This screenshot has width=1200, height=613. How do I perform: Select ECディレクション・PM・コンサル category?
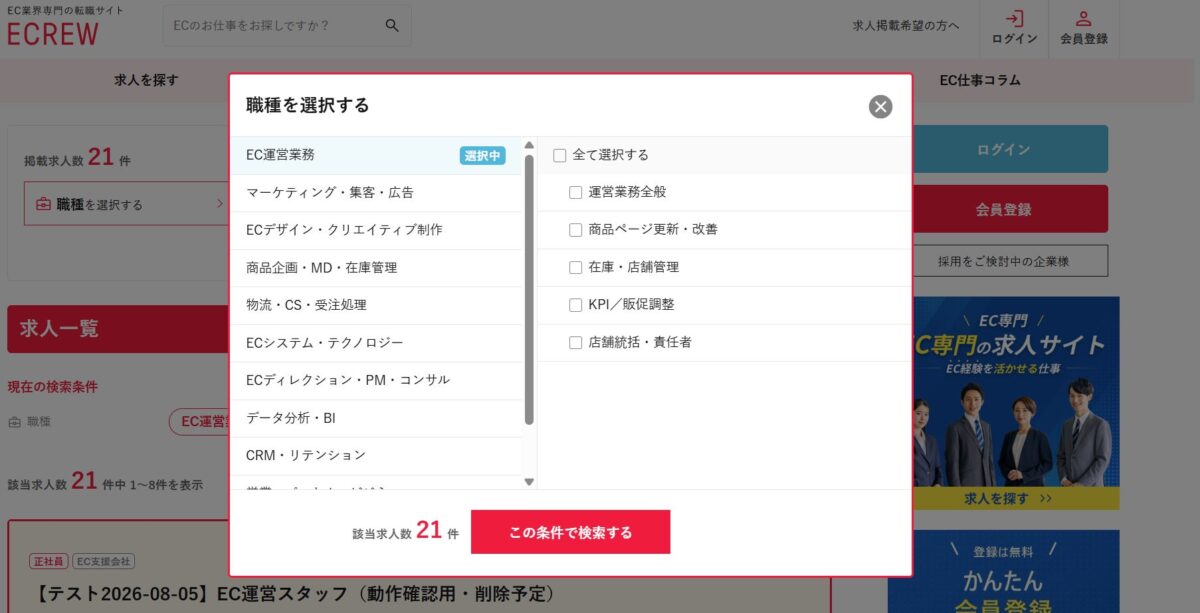point(376,380)
